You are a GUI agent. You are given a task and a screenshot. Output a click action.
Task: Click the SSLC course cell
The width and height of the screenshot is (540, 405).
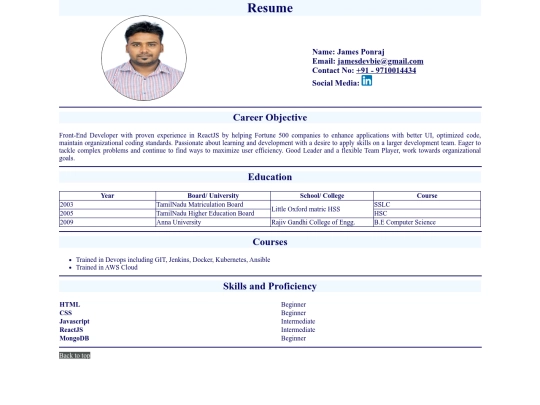click(427, 205)
